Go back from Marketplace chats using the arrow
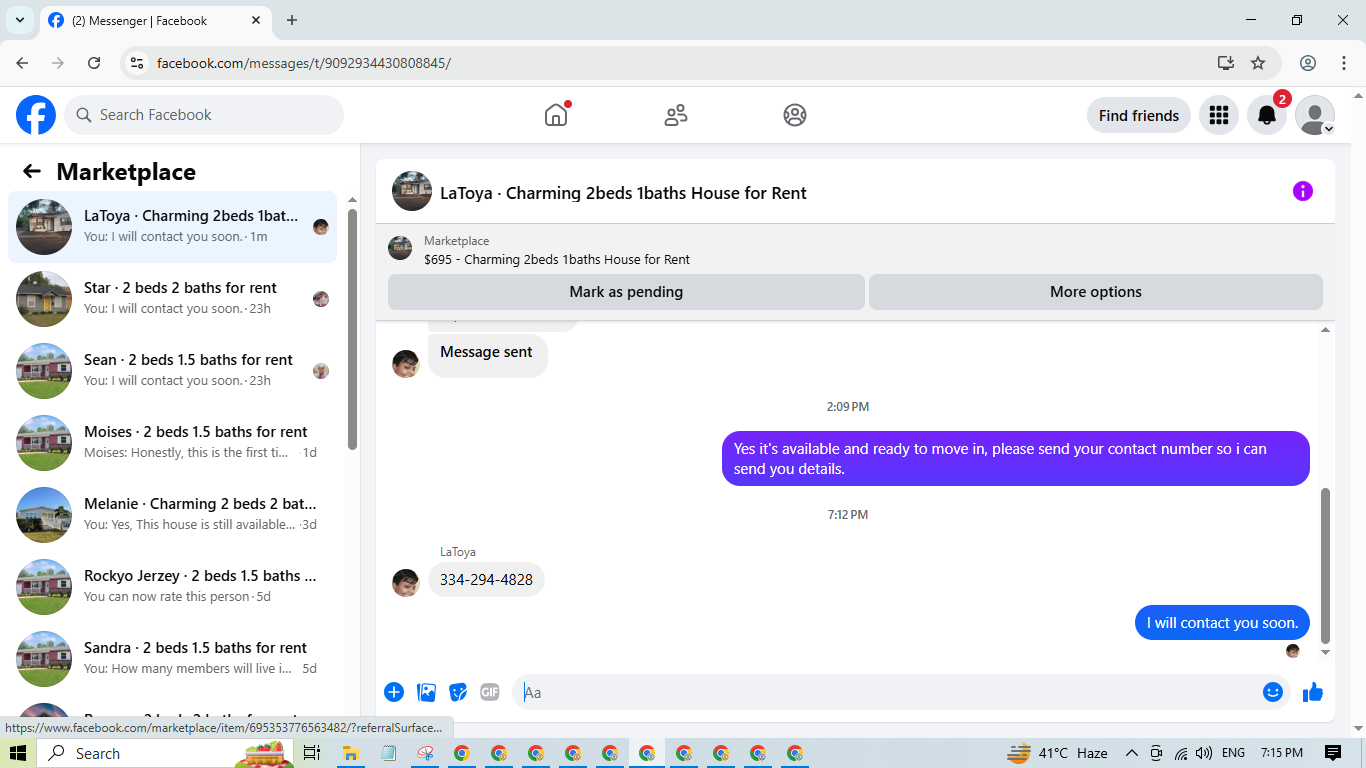This screenshot has width=1366, height=768. pyautogui.click(x=32, y=171)
